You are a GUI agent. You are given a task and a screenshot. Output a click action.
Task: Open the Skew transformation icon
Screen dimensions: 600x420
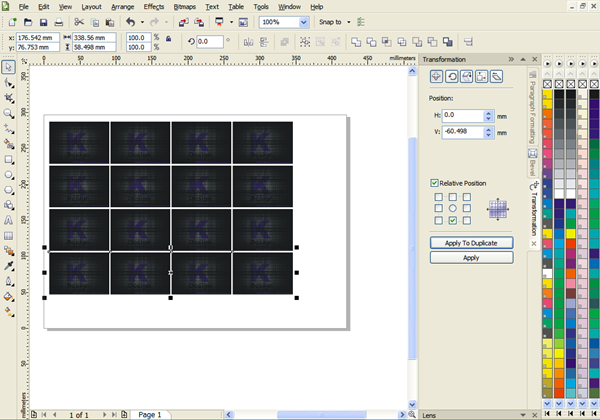pyautogui.click(x=496, y=77)
